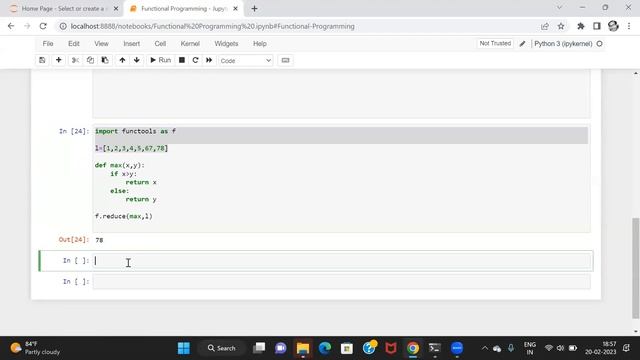Open the browser extensions puzzle icon
The image size is (640, 360).
coord(580,26)
